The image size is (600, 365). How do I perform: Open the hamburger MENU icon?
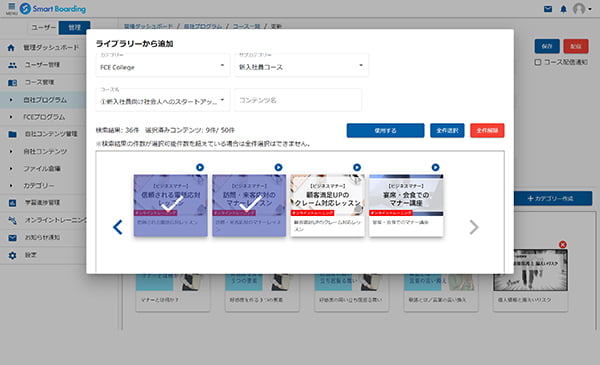(x=11, y=8)
